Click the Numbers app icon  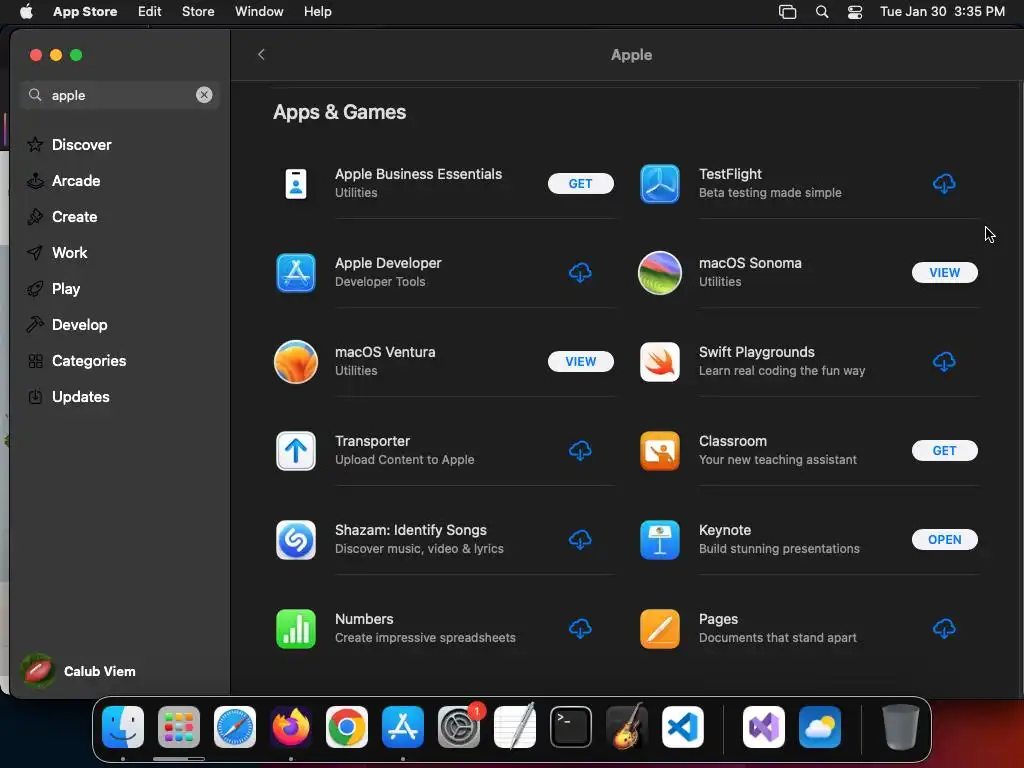296,628
